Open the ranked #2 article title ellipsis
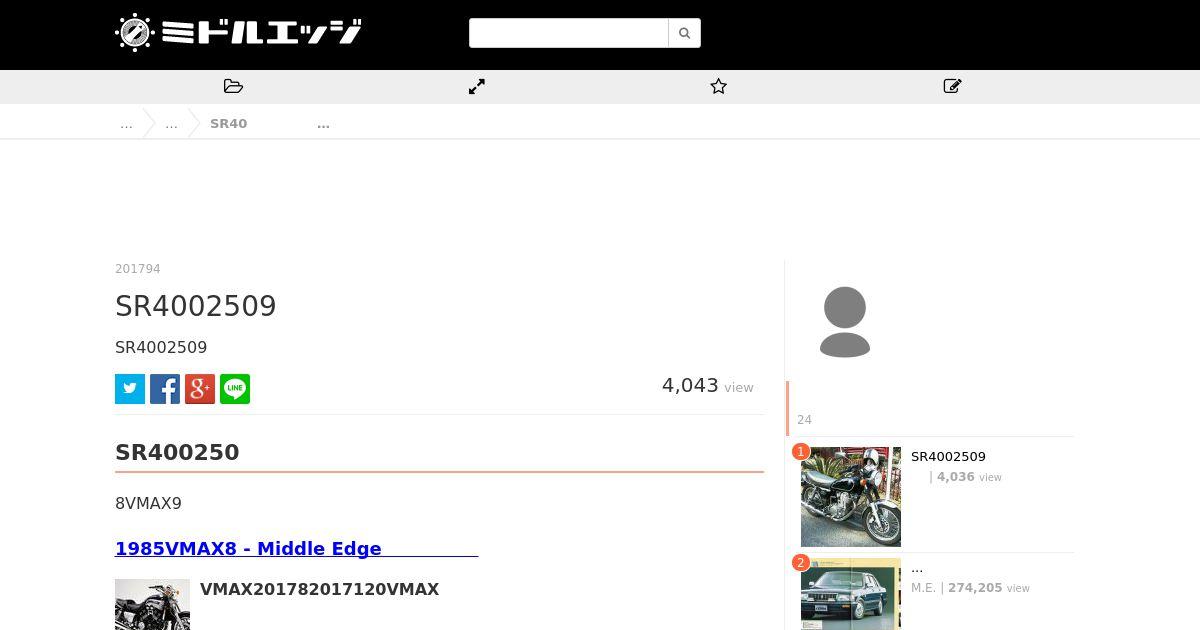 click(x=917, y=568)
